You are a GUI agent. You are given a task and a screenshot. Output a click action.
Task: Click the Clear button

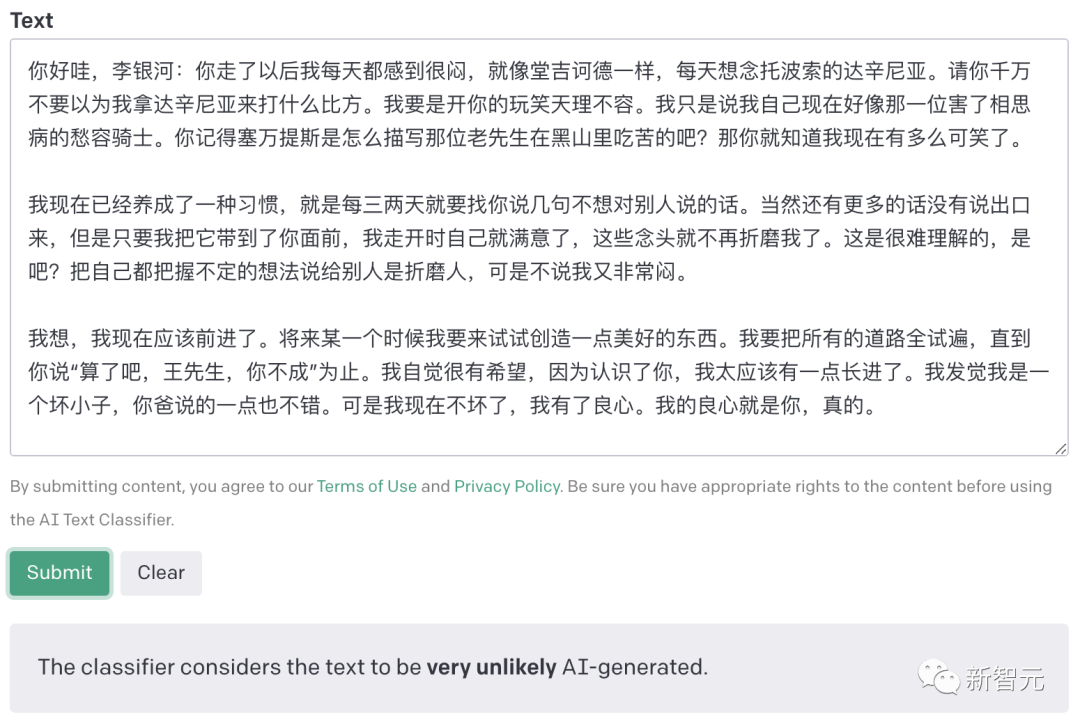(160, 573)
